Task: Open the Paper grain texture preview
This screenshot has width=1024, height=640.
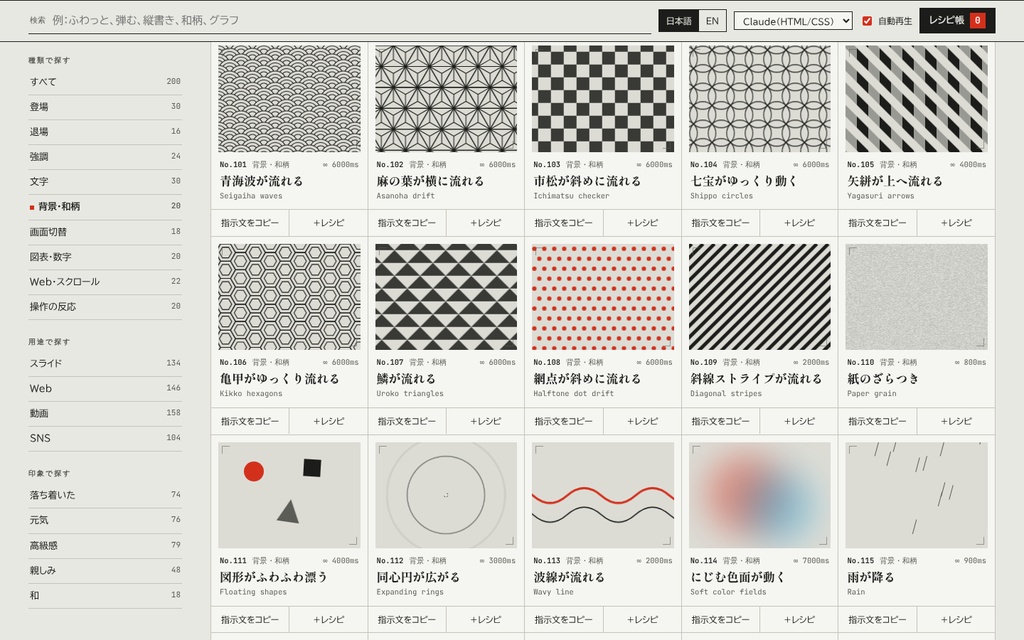Action: coord(916,297)
